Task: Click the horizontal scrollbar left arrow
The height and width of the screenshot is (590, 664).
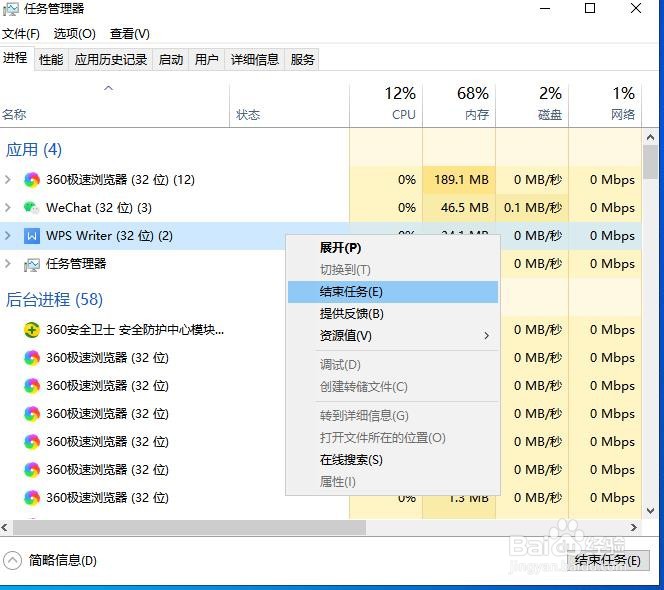Action: click(x=5, y=528)
